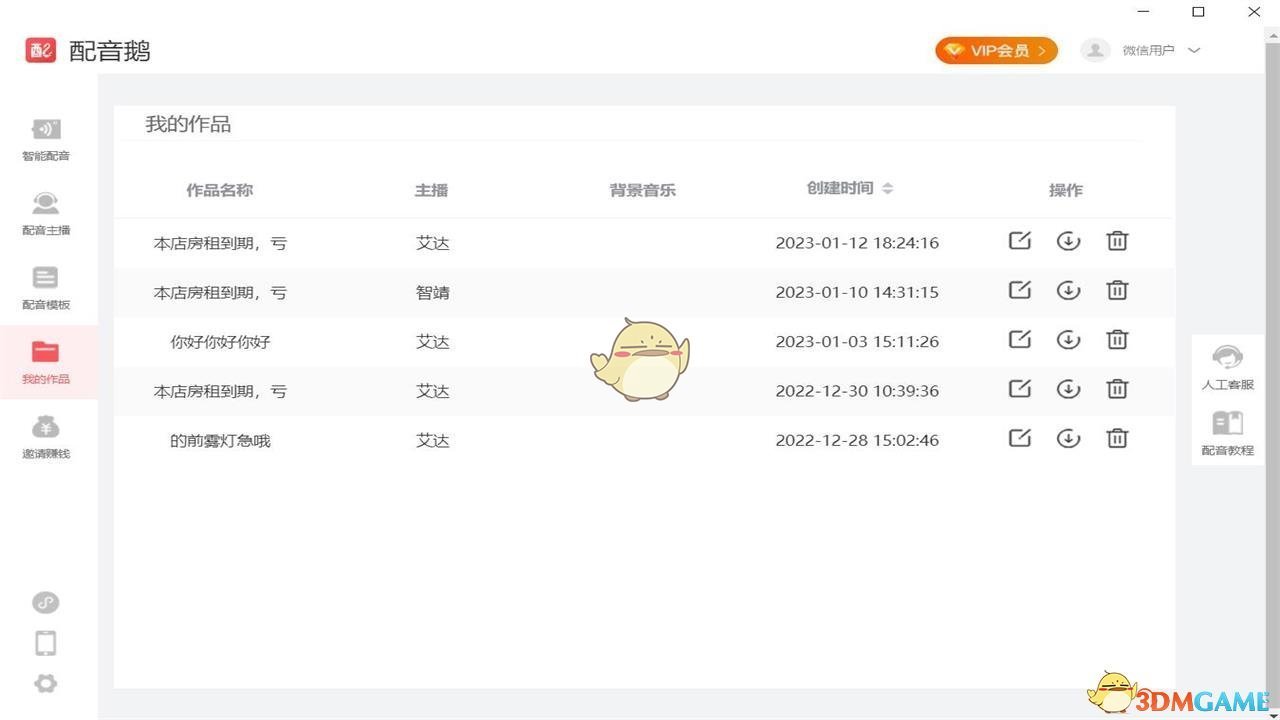Expand the 微信用户 account dropdown

(1195, 49)
